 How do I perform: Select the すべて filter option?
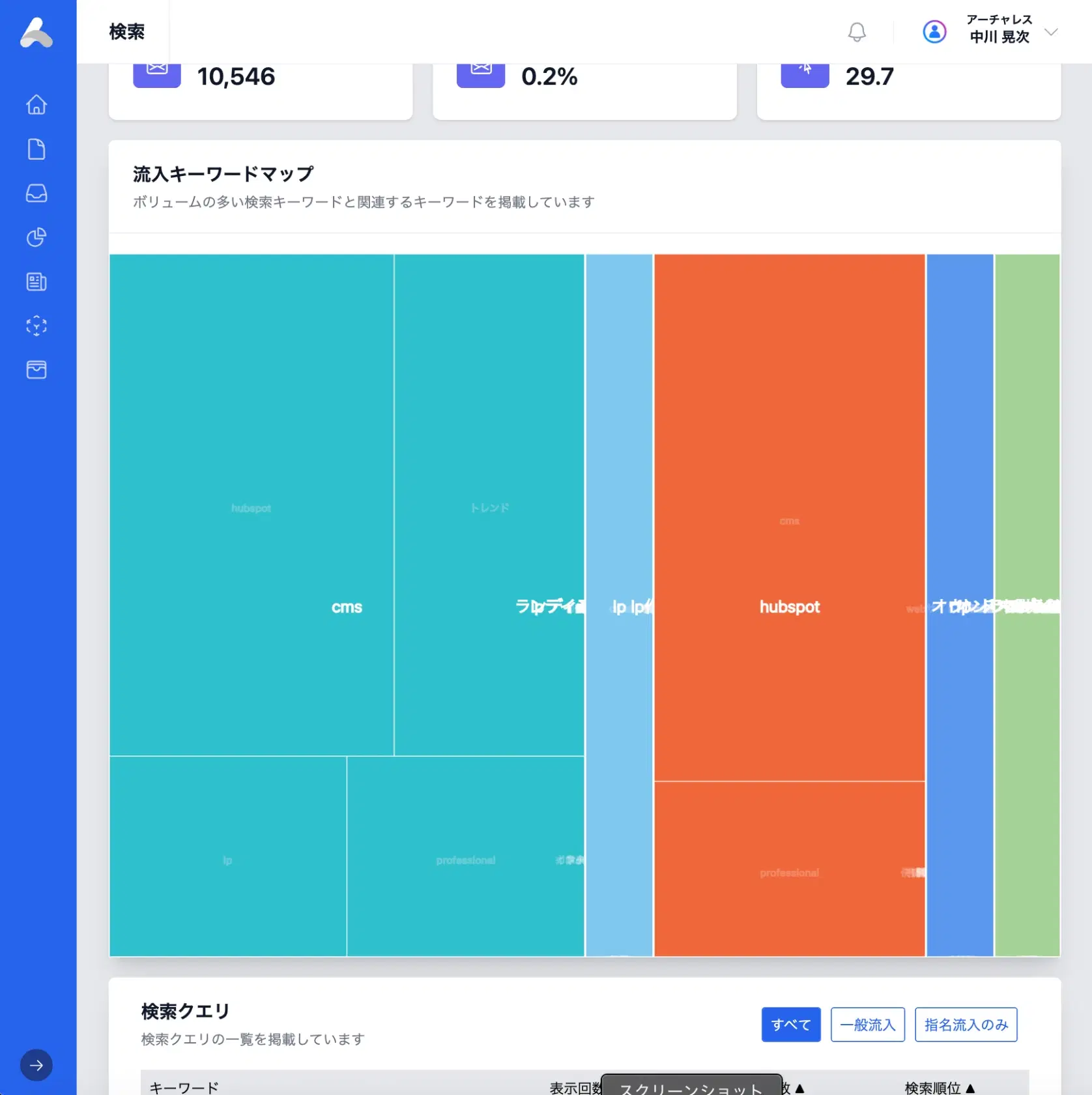(x=790, y=1024)
